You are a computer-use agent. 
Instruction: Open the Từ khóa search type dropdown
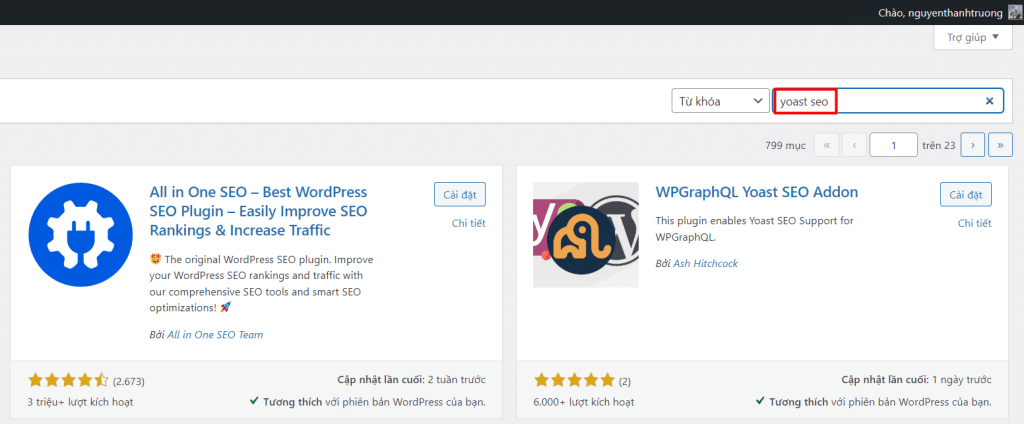719,101
